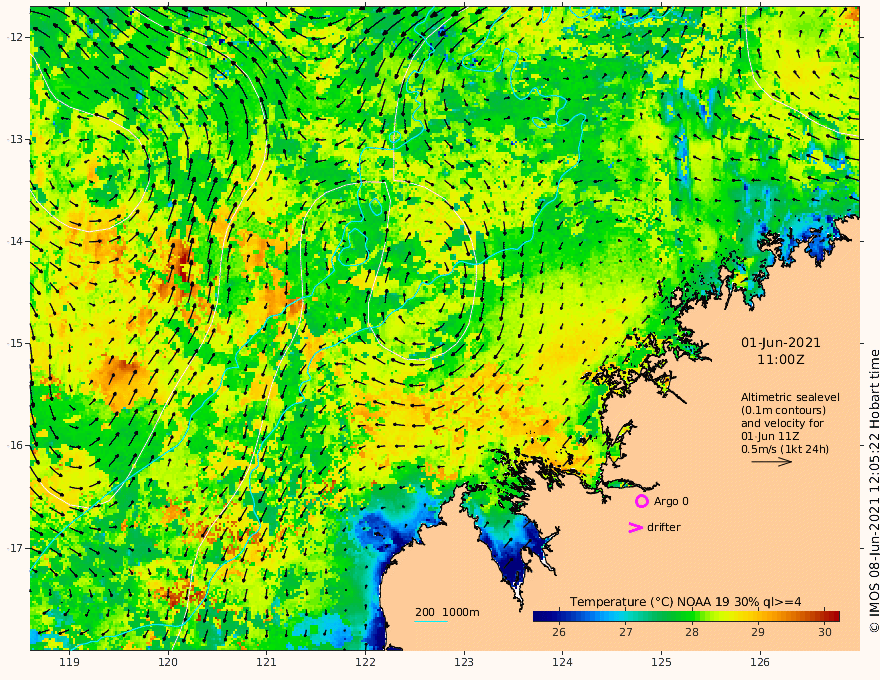The height and width of the screenshot is (680, 880).
Task: Click longitude axis label 119
Action: coord(70,663)
